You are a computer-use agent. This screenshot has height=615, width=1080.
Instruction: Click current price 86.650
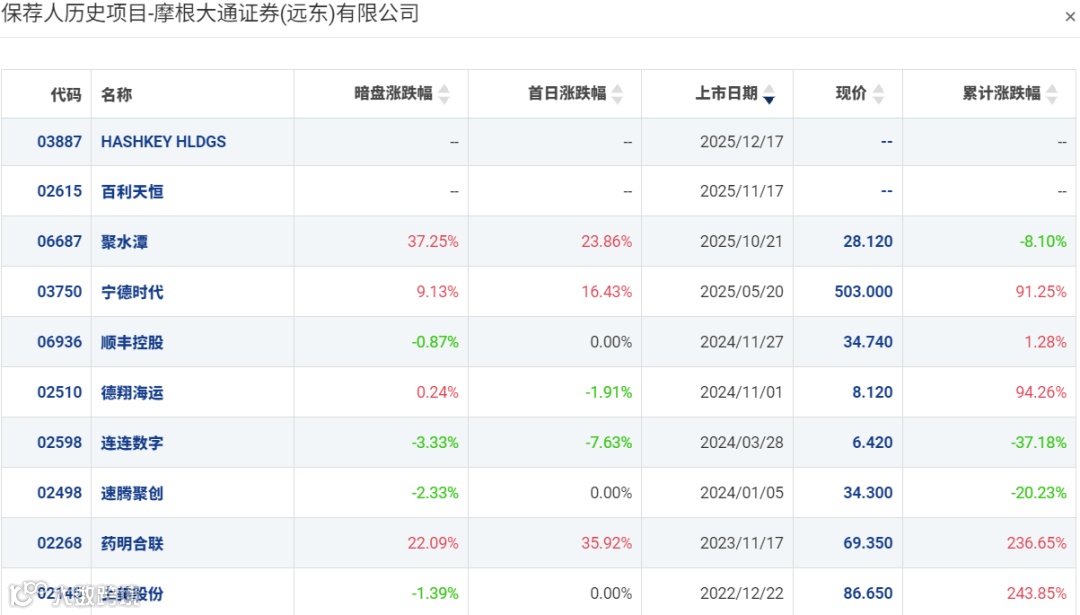(868, 594)
